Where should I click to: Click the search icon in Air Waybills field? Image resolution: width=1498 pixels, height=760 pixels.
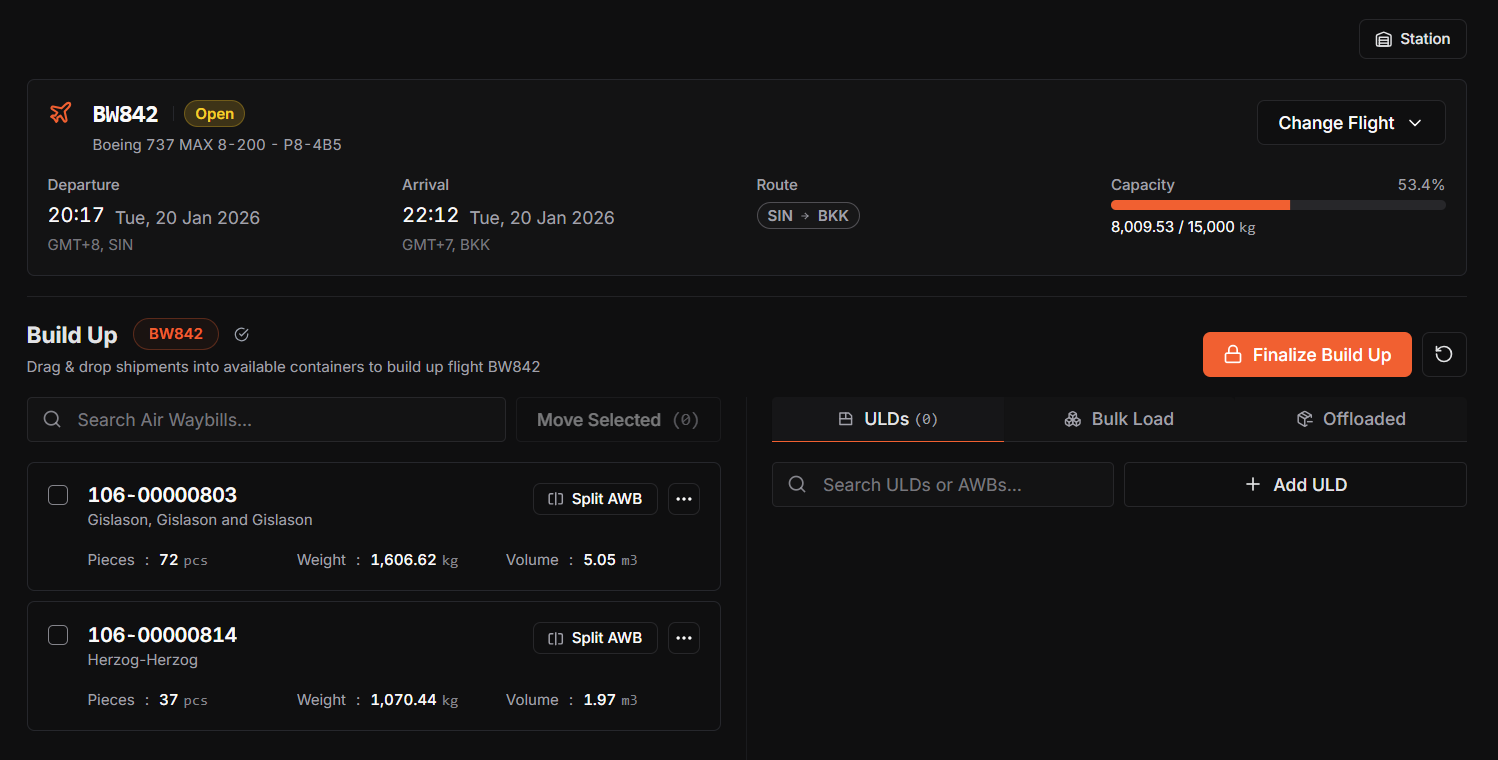(x=51, y=419)
